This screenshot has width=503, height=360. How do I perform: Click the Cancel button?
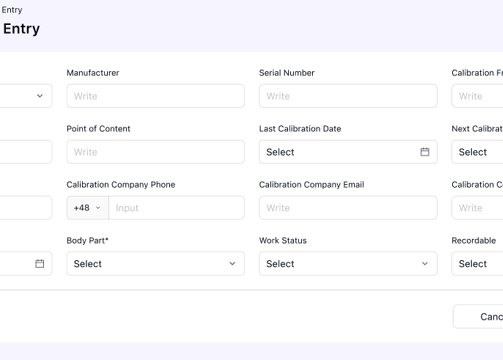tap(478, 316)
